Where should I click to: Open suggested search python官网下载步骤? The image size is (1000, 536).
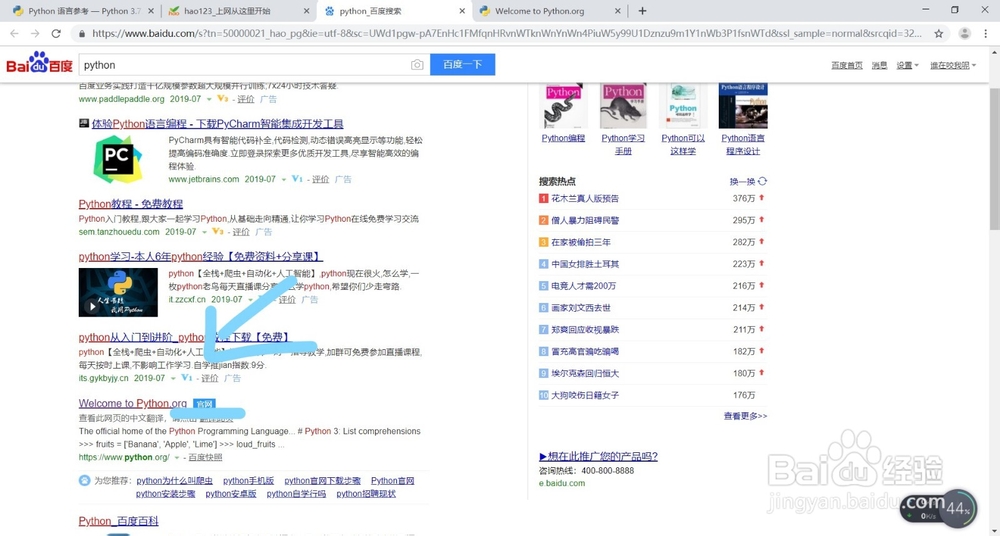tap(322, 480)
